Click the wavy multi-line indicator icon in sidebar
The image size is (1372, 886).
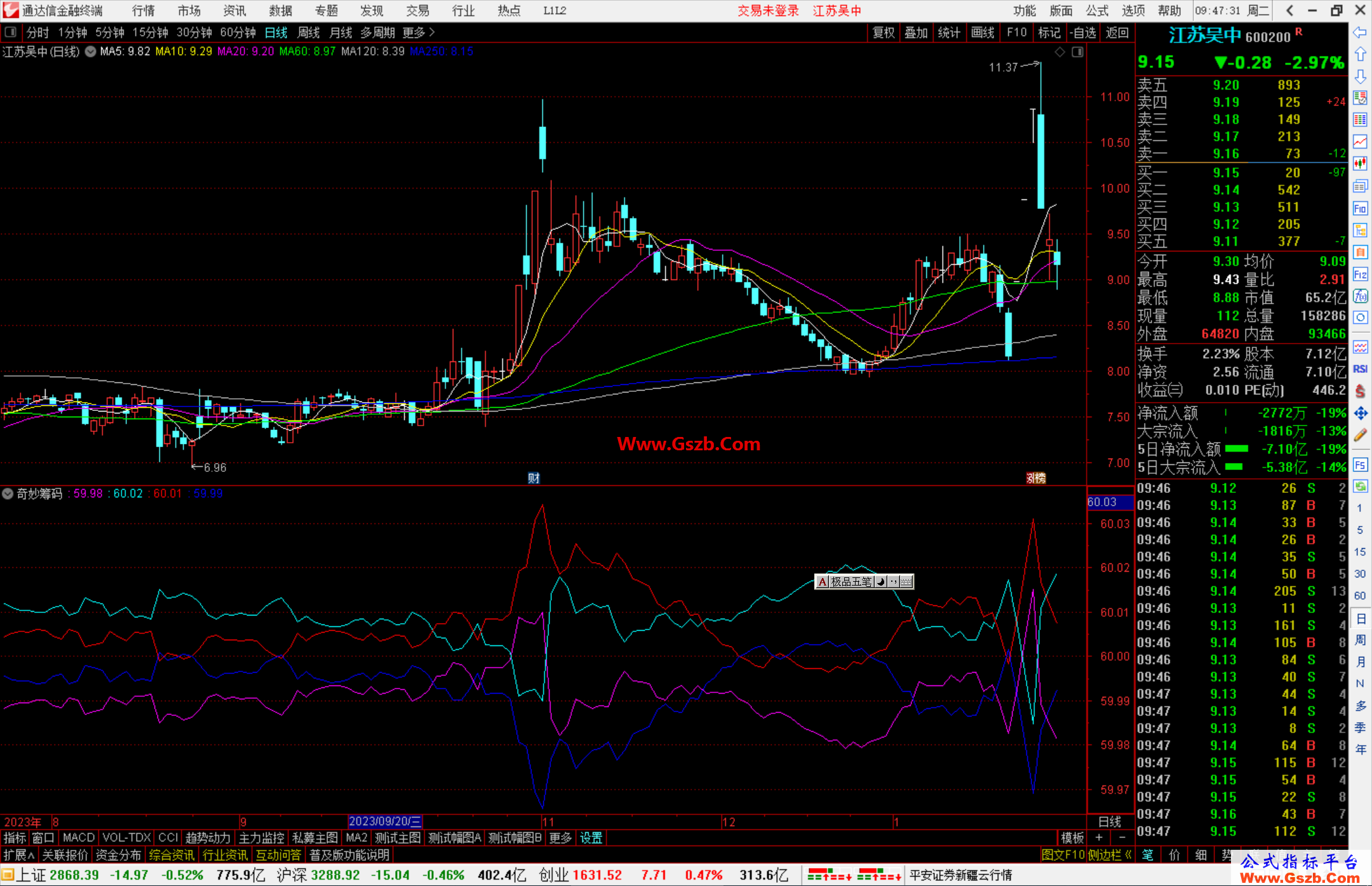click(x=1360, y=347)
